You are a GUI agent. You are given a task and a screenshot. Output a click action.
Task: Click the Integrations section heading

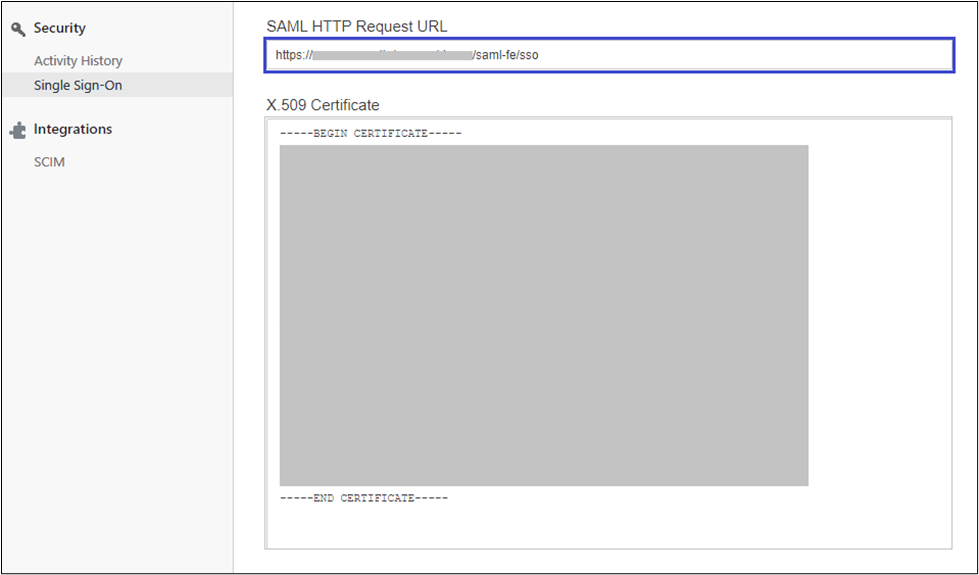(72, 129)
